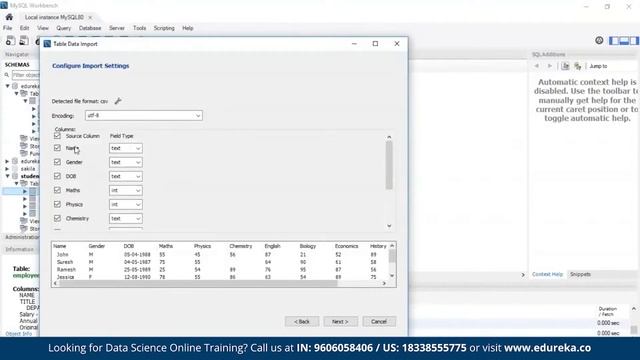Click the columns list scroll-down arrow

pyautogui.click(x=389, y=226)
